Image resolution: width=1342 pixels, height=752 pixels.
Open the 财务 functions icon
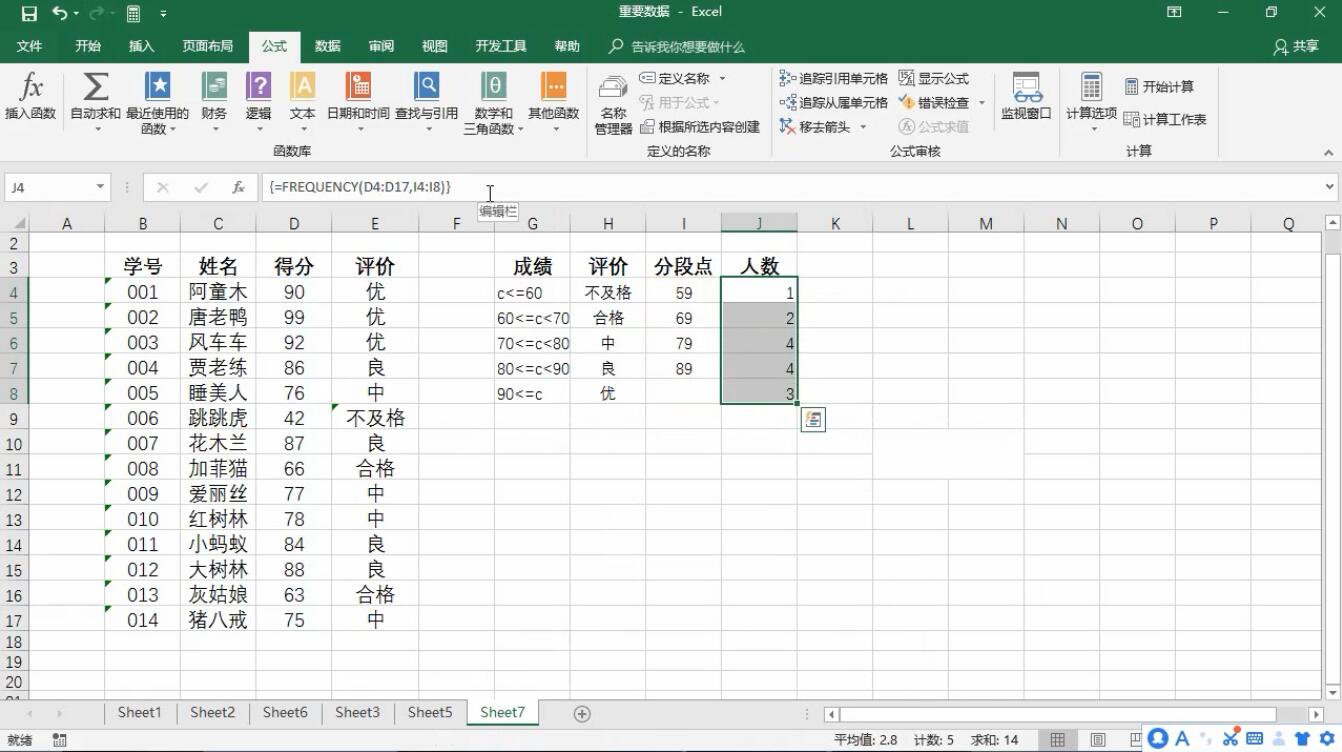214,86
